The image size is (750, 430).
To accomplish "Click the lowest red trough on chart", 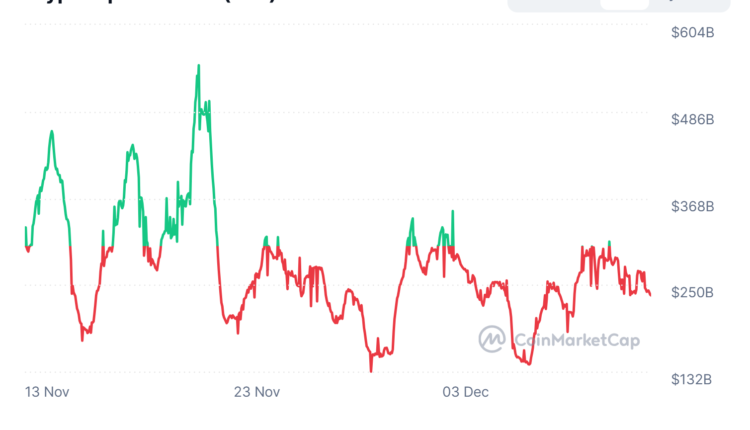I will click(x=371, y=371).
